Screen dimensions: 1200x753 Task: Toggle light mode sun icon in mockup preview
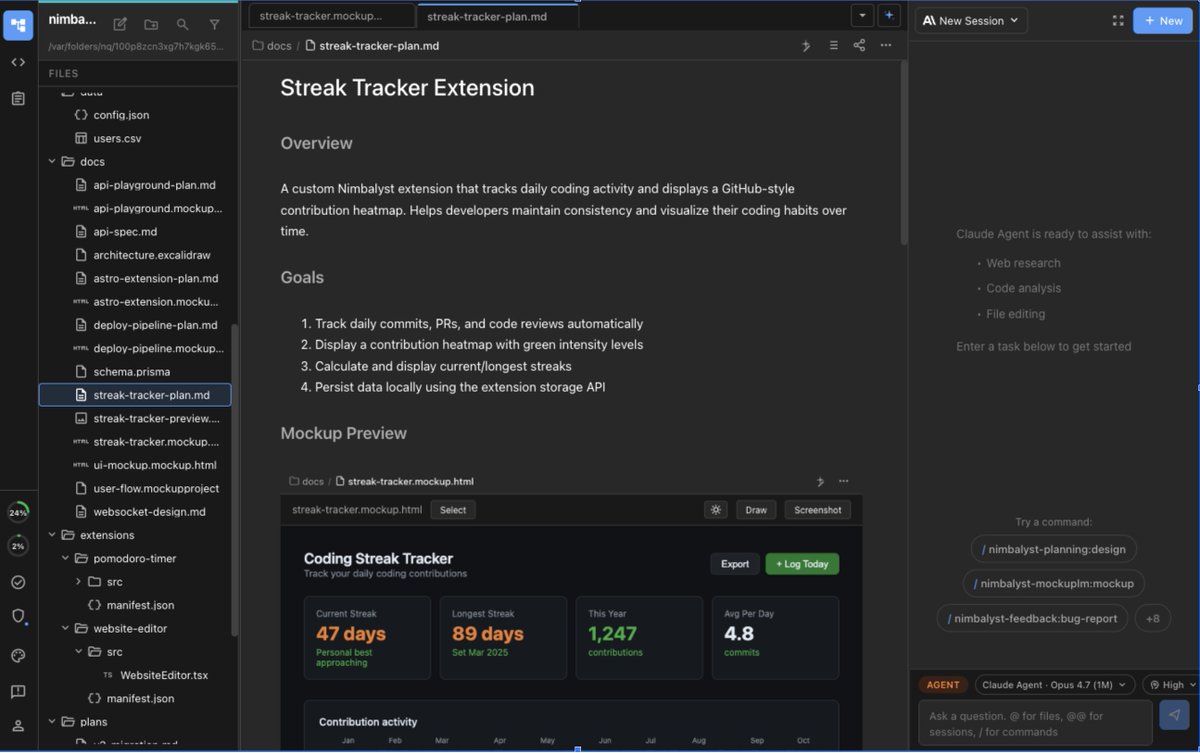[715, 510]
